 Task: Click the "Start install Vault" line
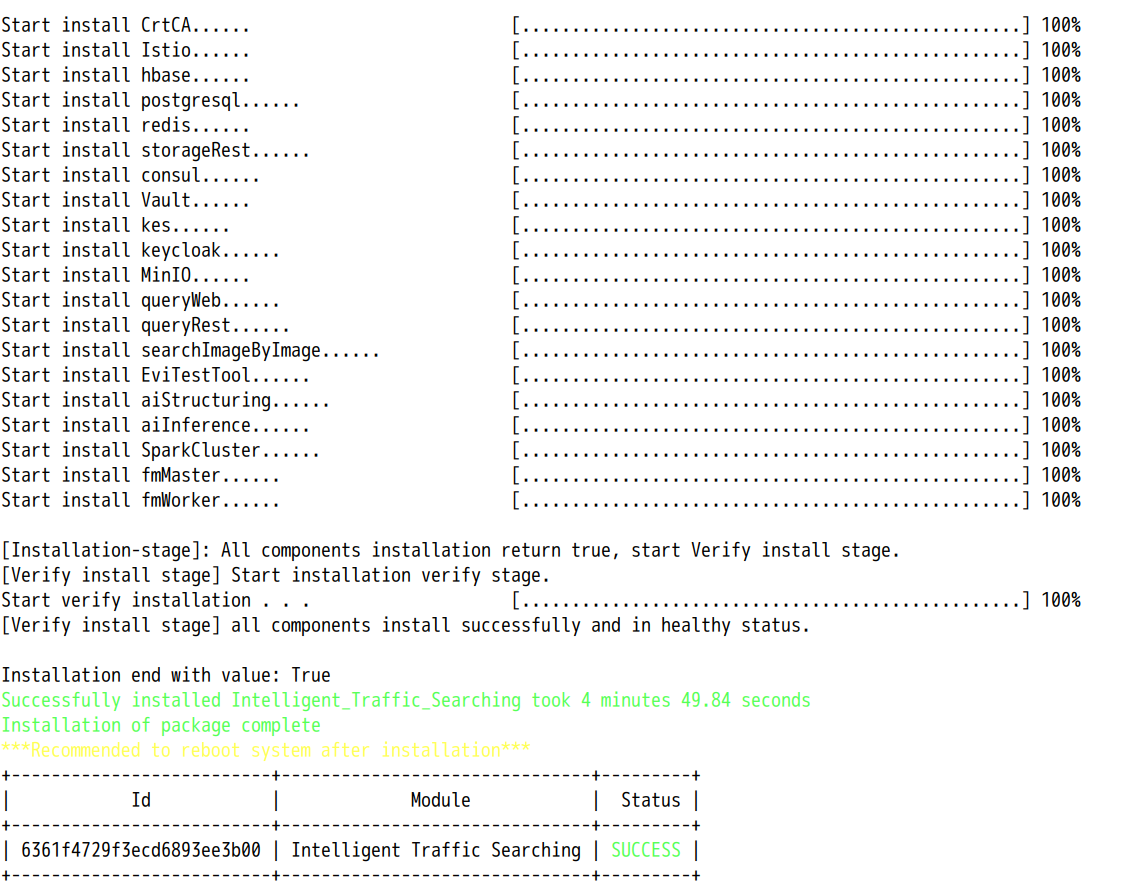point(125,200)
